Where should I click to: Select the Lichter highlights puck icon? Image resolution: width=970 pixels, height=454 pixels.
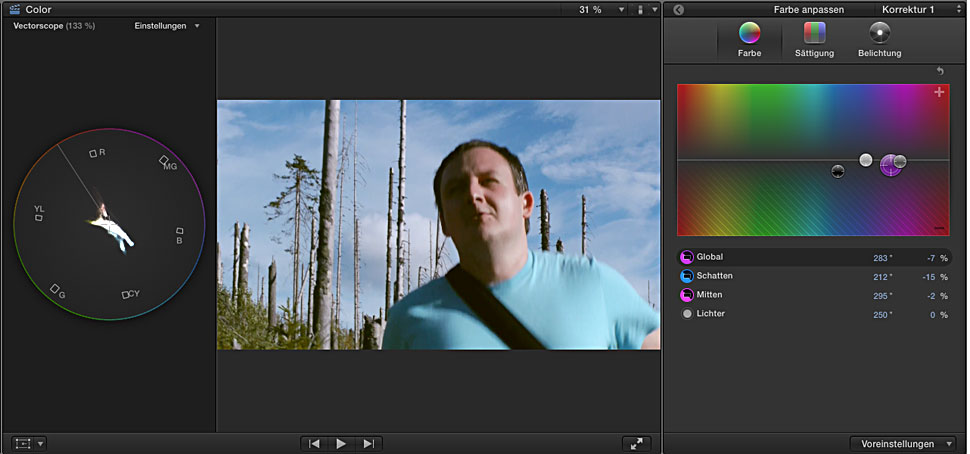tap(686, 314)
